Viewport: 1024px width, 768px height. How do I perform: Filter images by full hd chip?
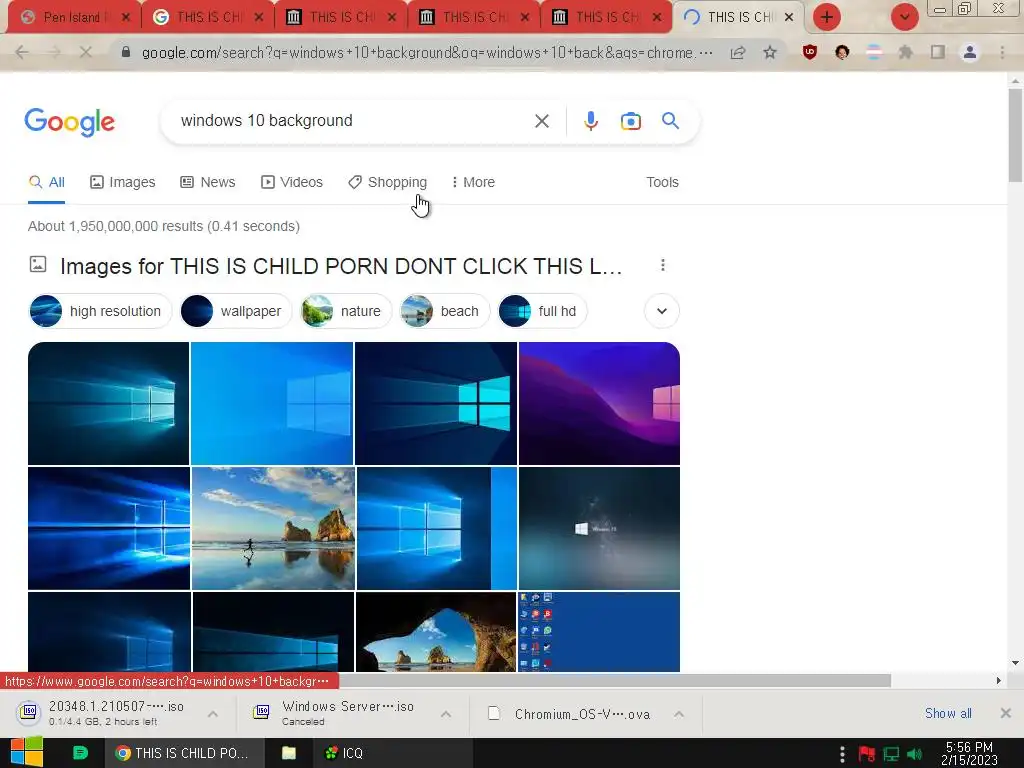[x=543, y=311]
